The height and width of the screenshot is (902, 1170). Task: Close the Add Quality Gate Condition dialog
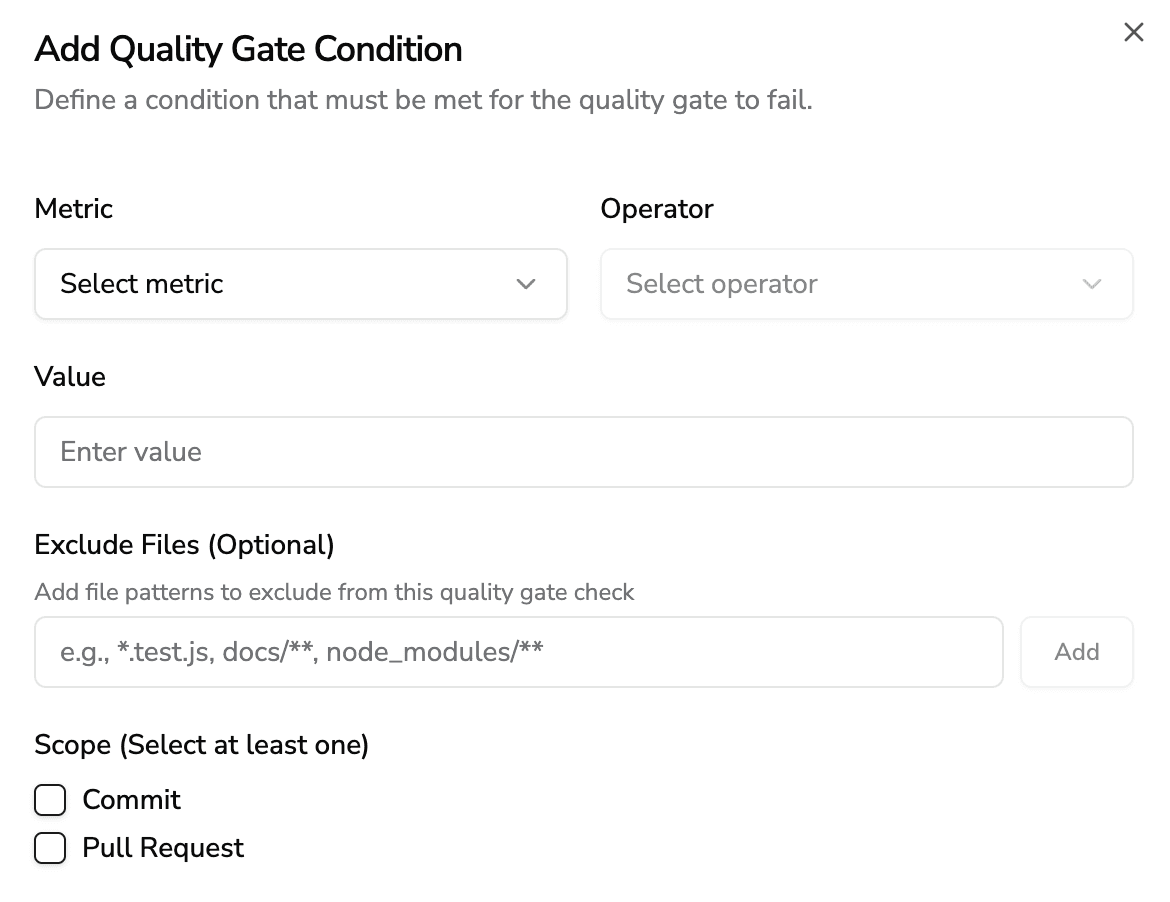1133,32
